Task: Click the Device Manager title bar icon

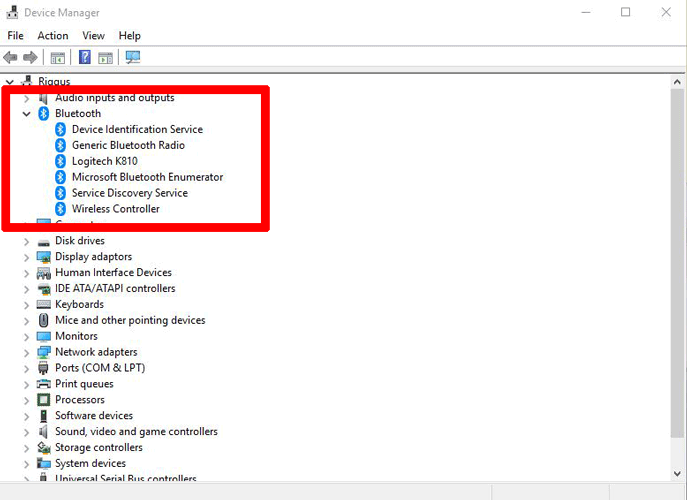Action: (12, 12)
